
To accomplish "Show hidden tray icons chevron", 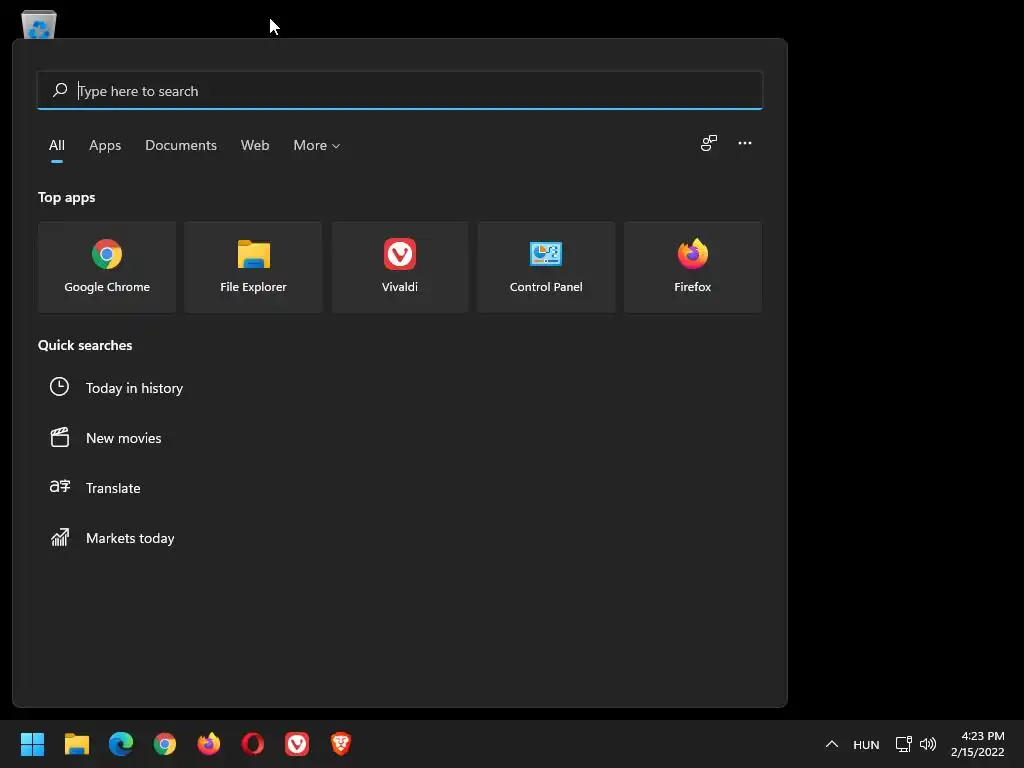I will (x=831, y=744).
